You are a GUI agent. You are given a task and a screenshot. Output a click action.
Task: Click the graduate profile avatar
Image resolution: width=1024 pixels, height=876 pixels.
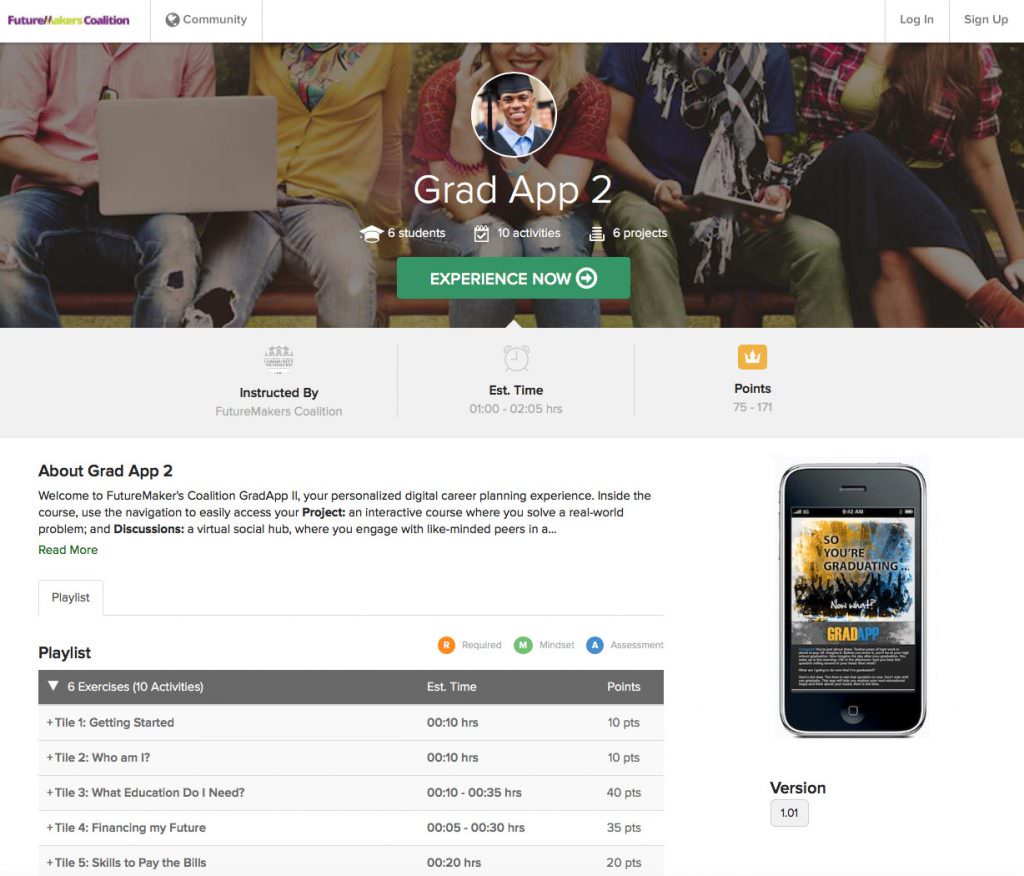(514, 115)
